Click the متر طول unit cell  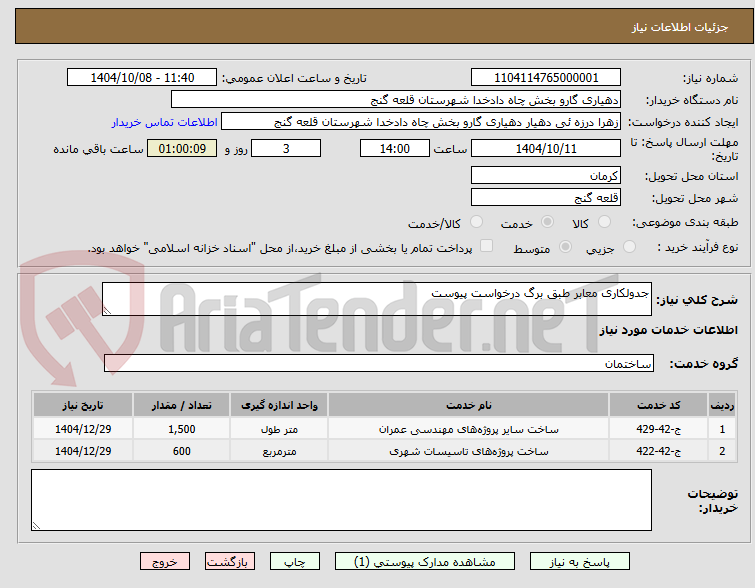point(279,429)
